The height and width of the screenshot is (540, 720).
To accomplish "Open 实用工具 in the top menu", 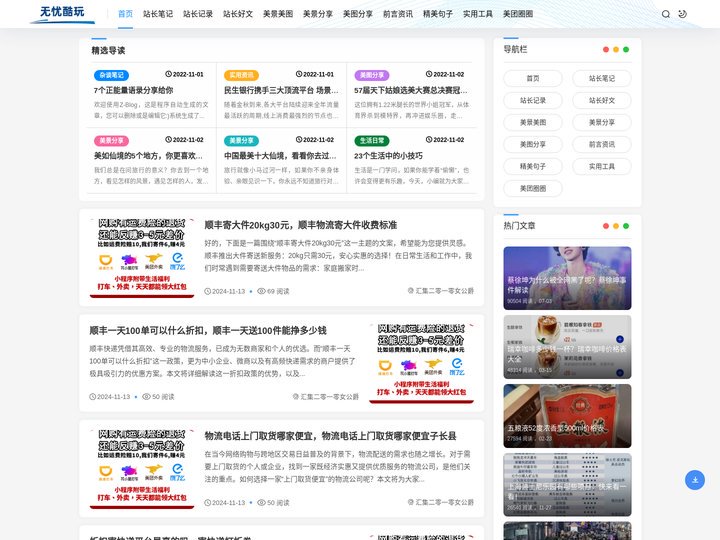I will point(478,14).
